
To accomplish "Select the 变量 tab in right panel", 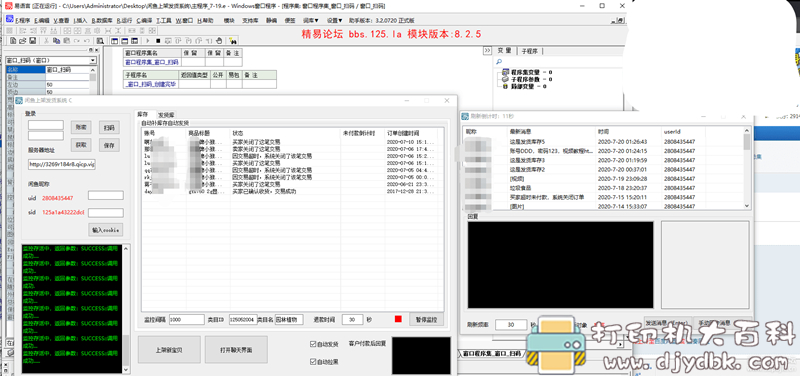I will 505,51.
